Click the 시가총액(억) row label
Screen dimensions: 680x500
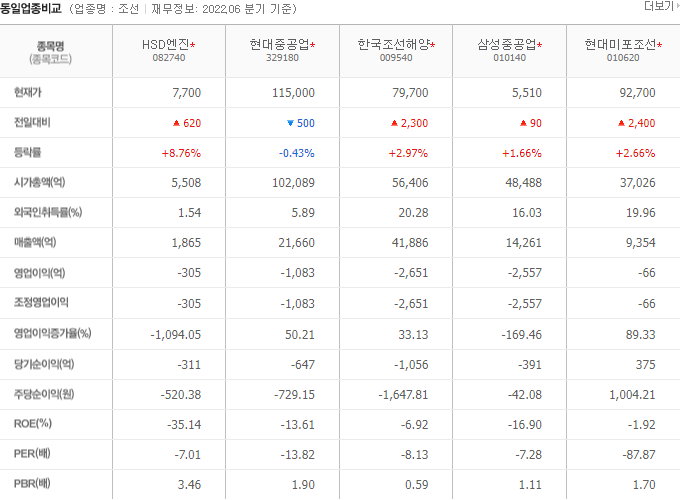[x=39, y=182]
